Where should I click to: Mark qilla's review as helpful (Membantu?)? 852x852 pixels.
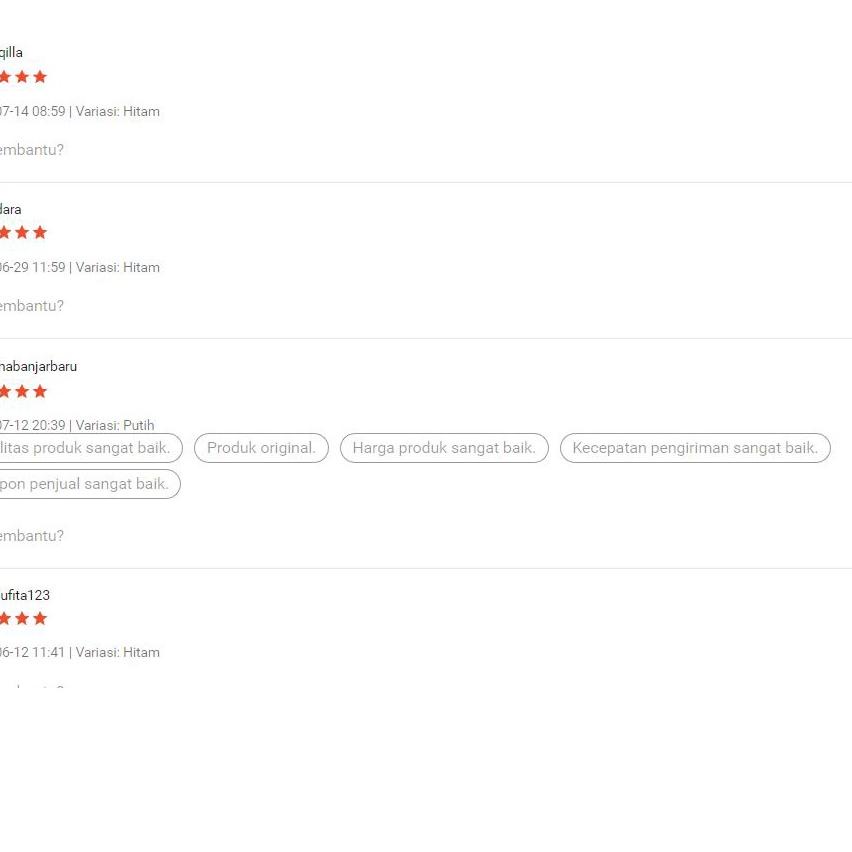coord(32,150)
